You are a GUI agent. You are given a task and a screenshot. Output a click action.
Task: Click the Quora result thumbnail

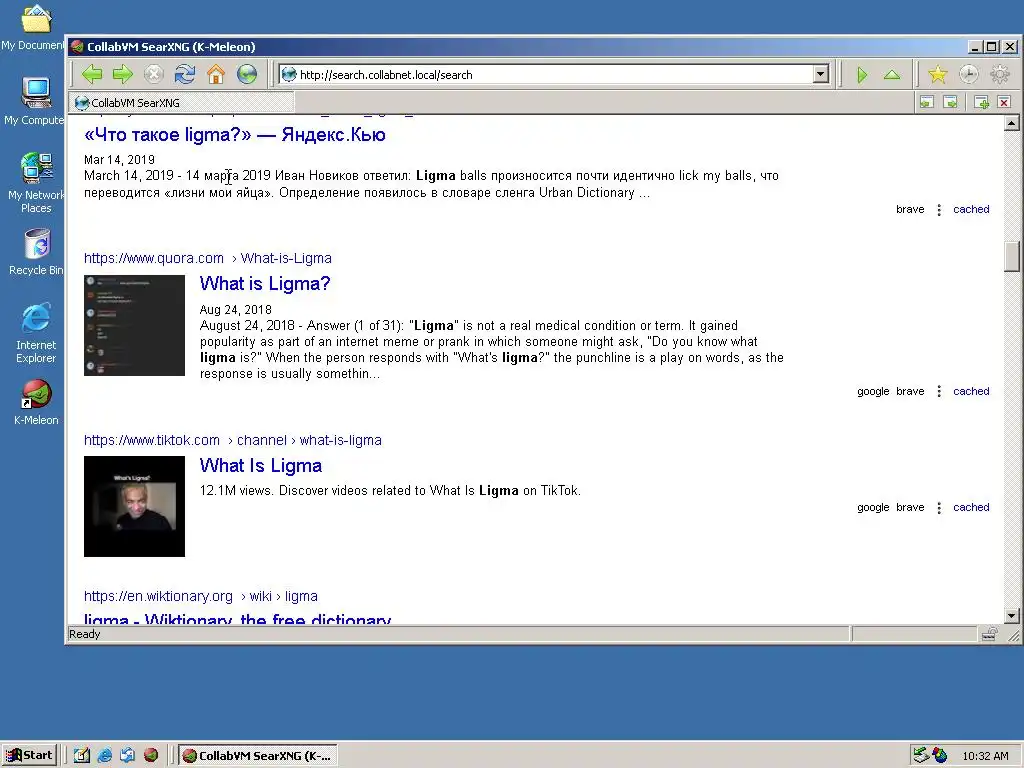tap(135, 325)
